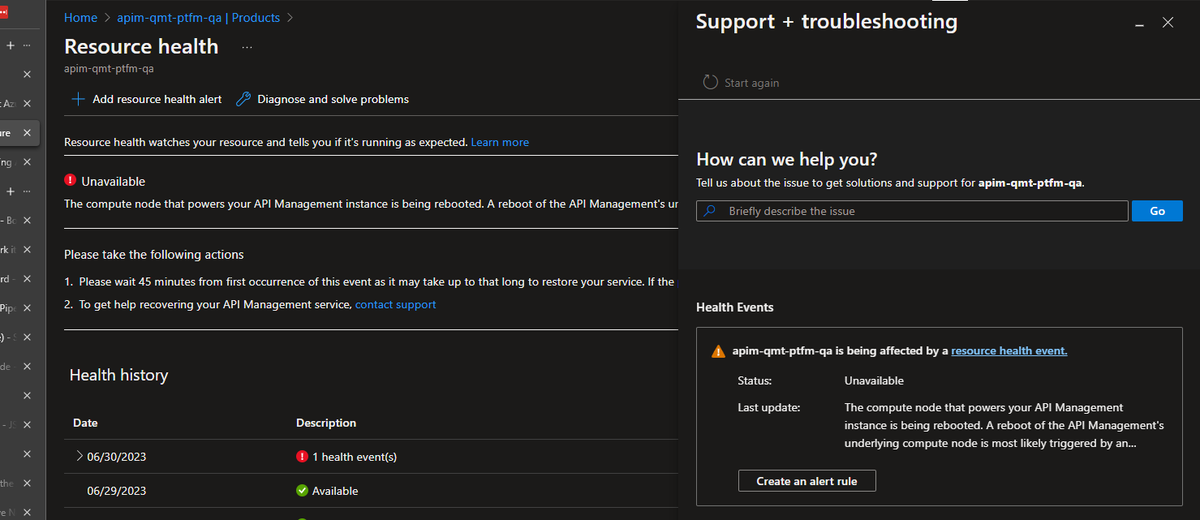The height and width of the screenshot is (520, 1200).
Task: Click the Home breadcrumb link
Action: pyautogui.click(x=81, y=18)
